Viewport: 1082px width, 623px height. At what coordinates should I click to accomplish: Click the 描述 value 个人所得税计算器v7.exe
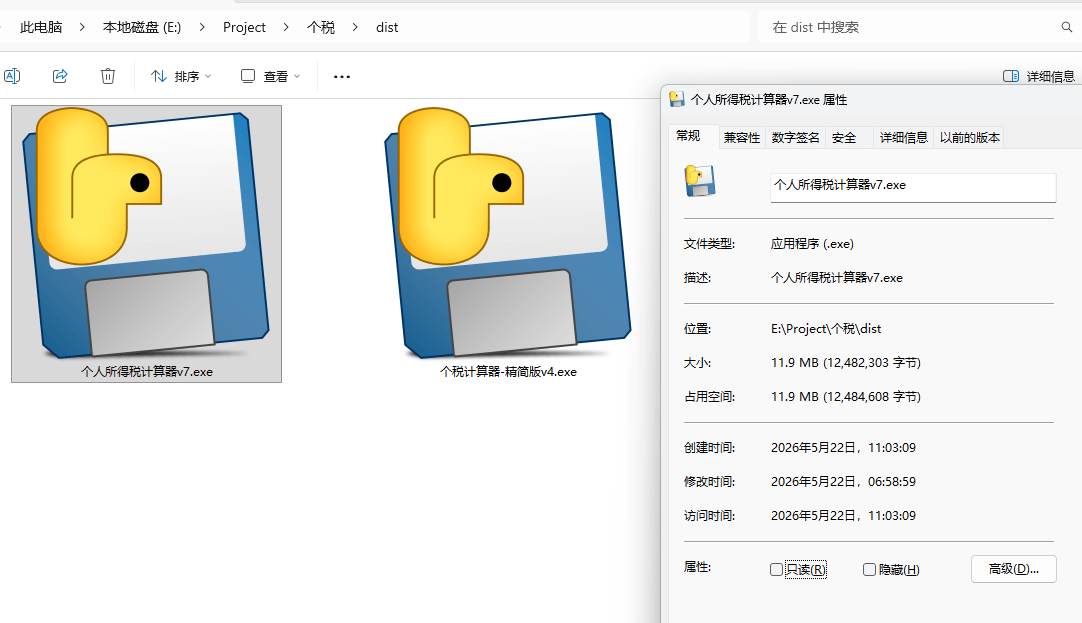pyautogui.click(x=836, y=278)
